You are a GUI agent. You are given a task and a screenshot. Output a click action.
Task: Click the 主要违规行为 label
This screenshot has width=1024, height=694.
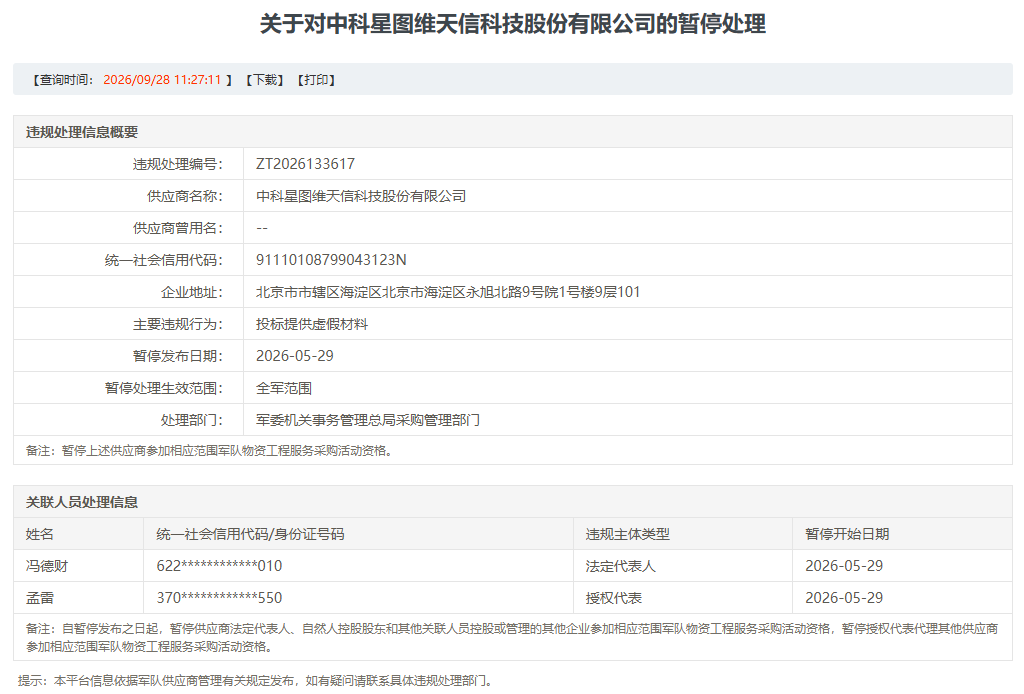[x=178, y=324]
